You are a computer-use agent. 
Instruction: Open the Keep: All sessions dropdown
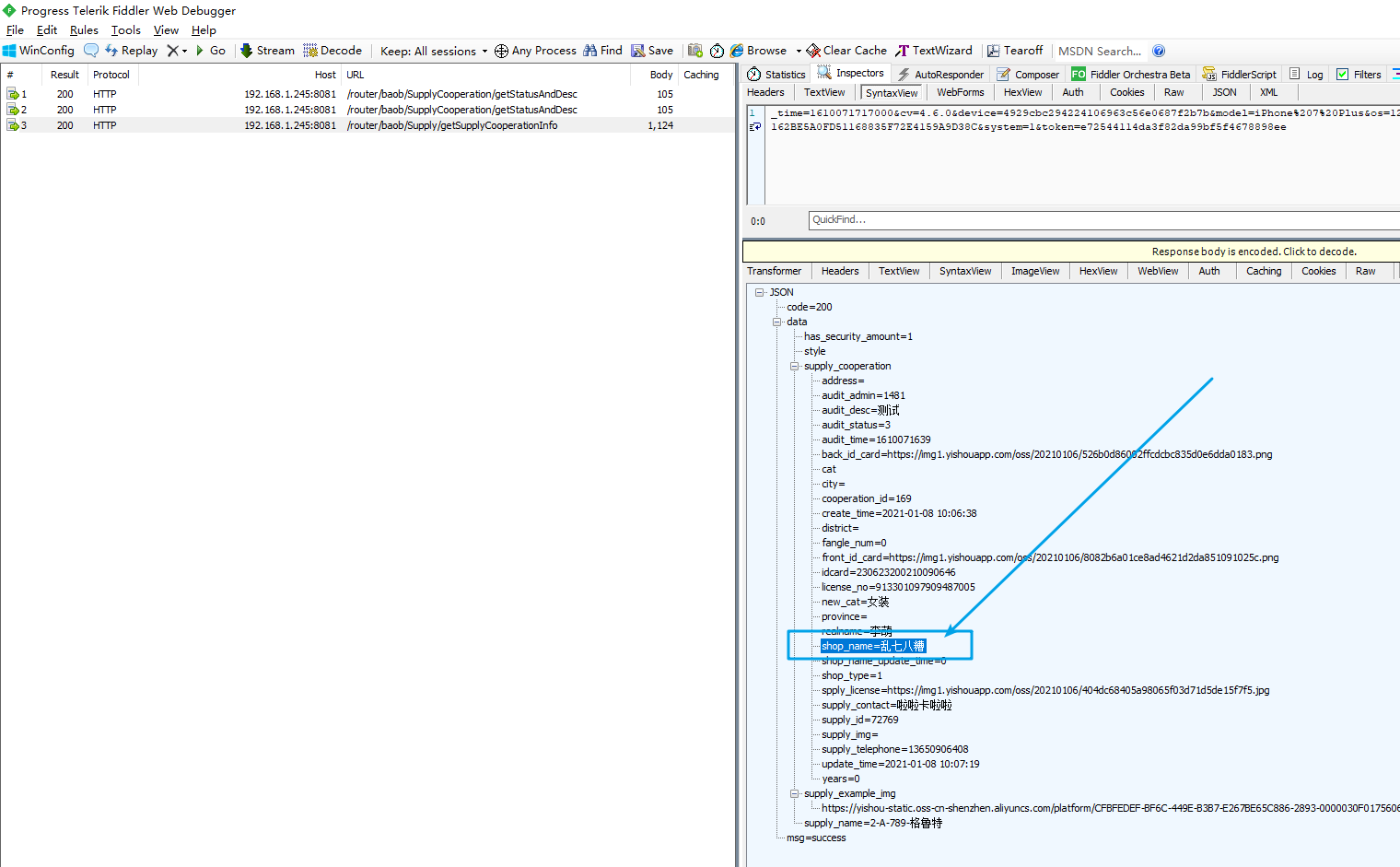[434, 51]
